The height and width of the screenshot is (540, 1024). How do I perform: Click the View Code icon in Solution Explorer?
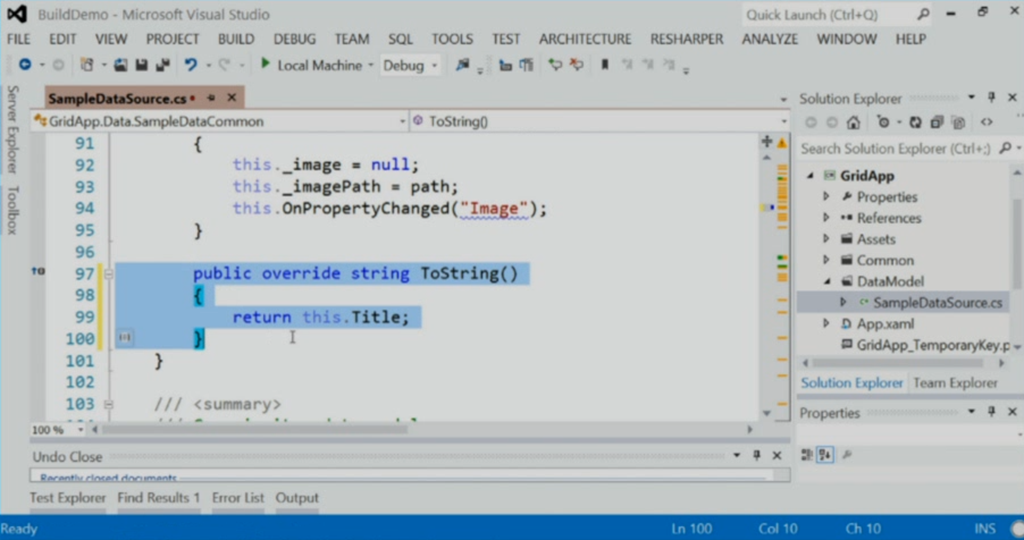coord(986,122)
